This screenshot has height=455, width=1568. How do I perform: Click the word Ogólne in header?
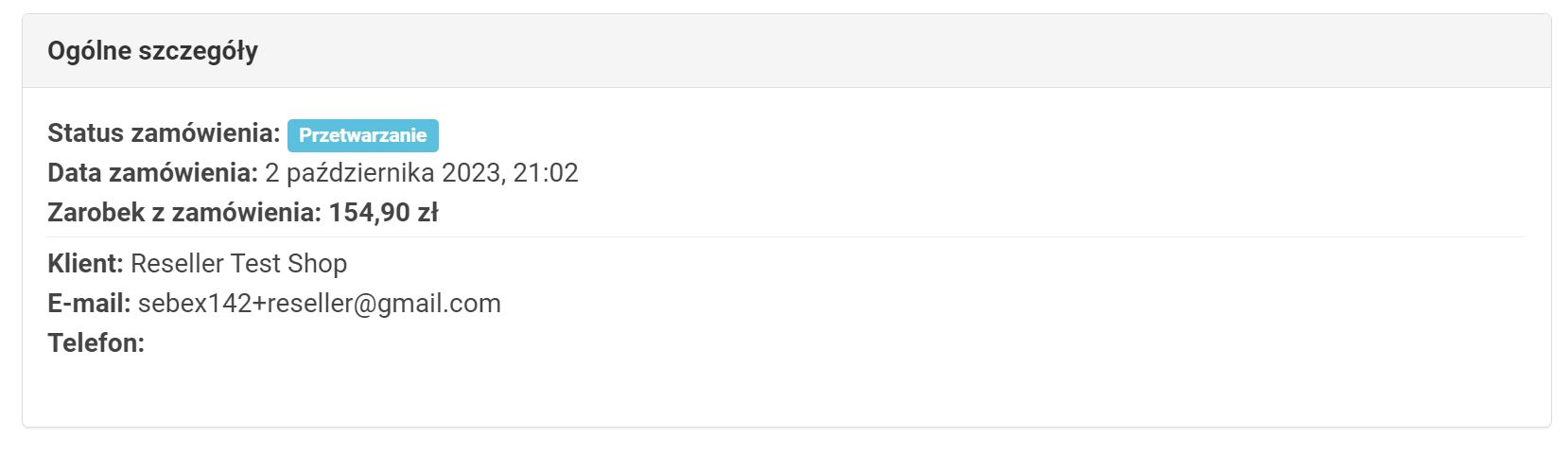coord(90,51)
